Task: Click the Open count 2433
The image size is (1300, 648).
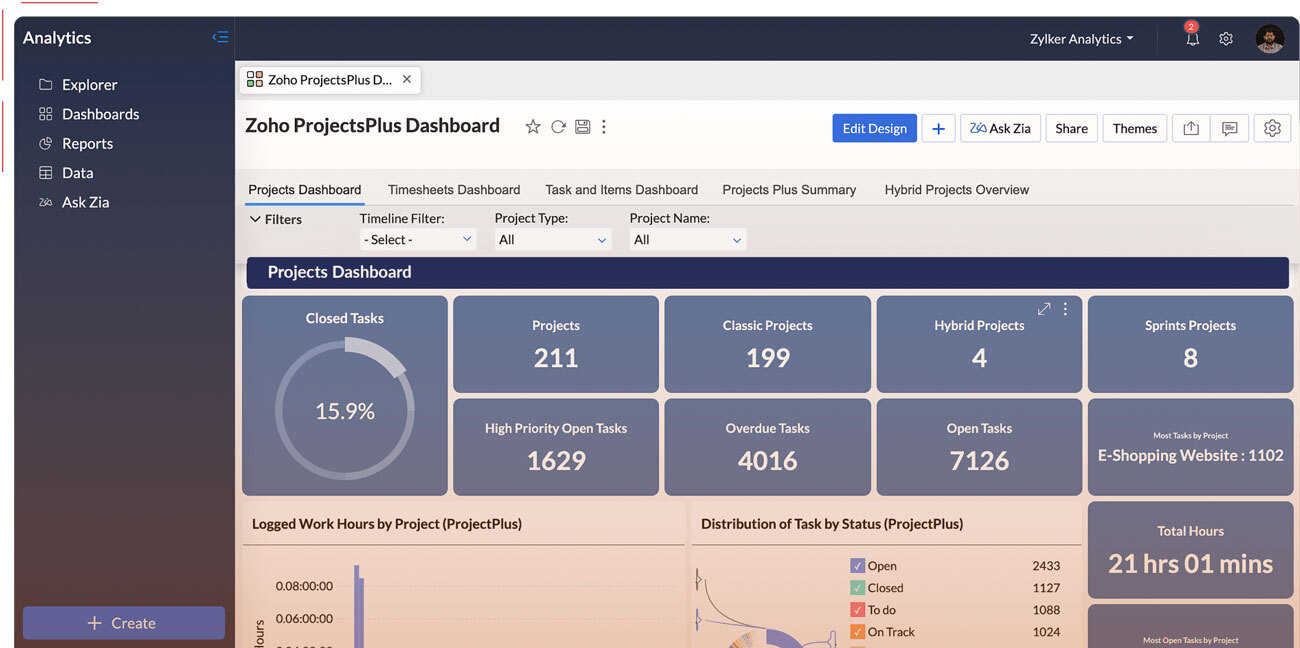Action: coord(1046,566)
